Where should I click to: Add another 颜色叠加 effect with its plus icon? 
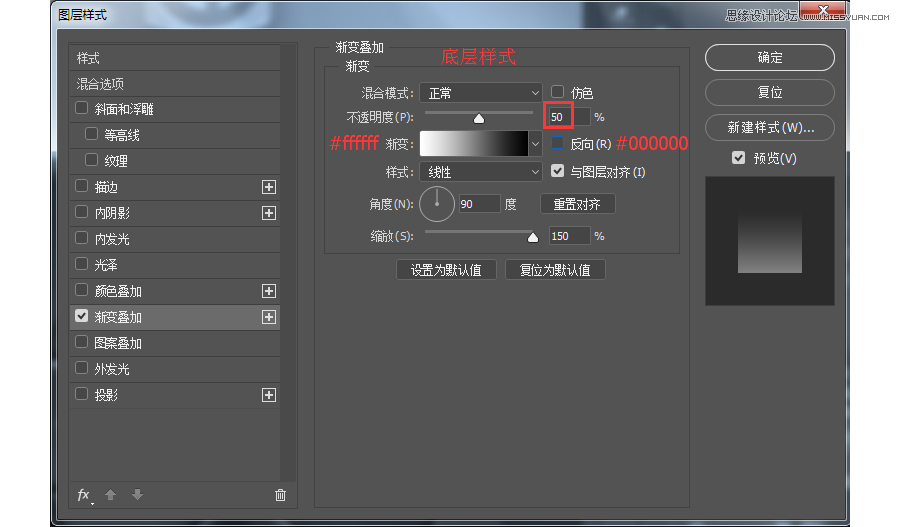click(269, 291)
